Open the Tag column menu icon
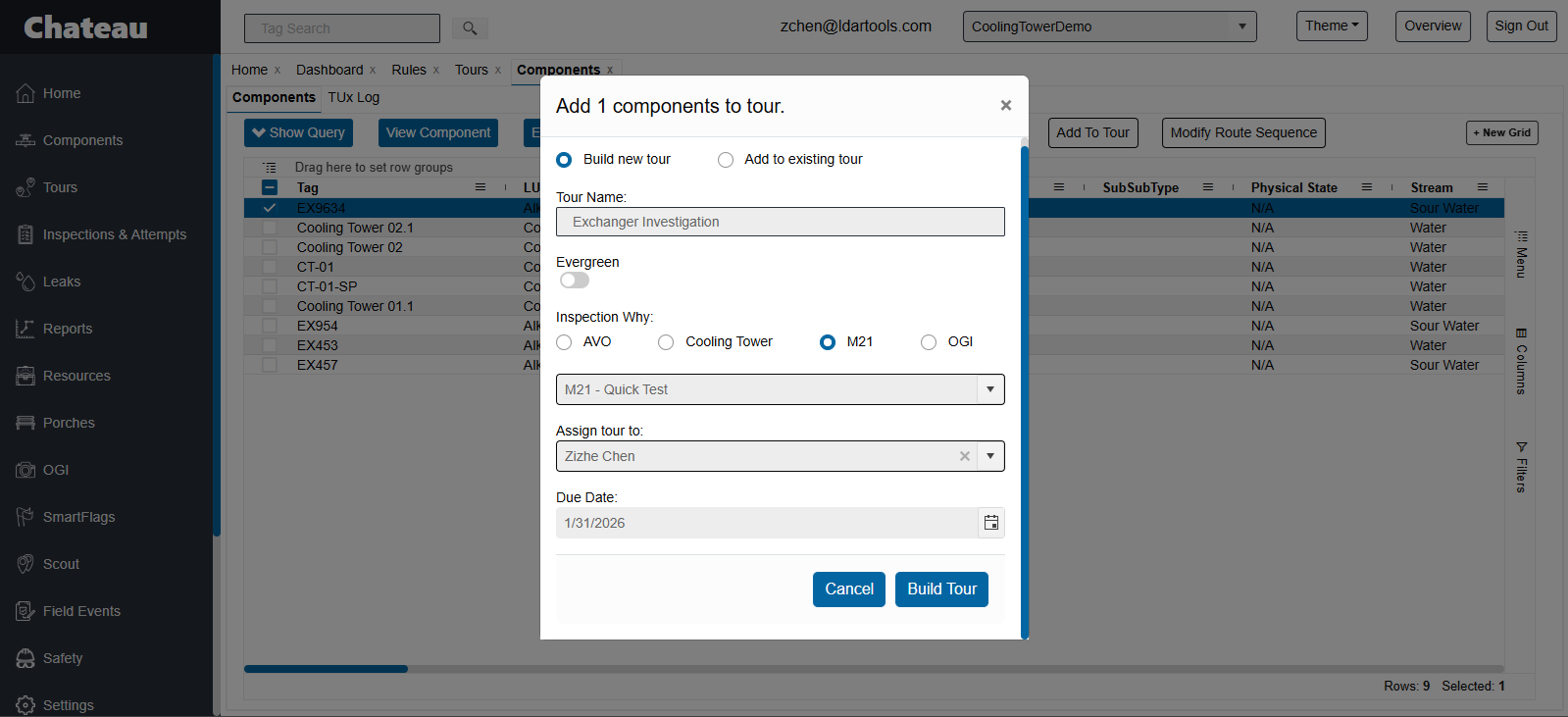The height and width of the screenshot is (717, 1568). [481, 187]
